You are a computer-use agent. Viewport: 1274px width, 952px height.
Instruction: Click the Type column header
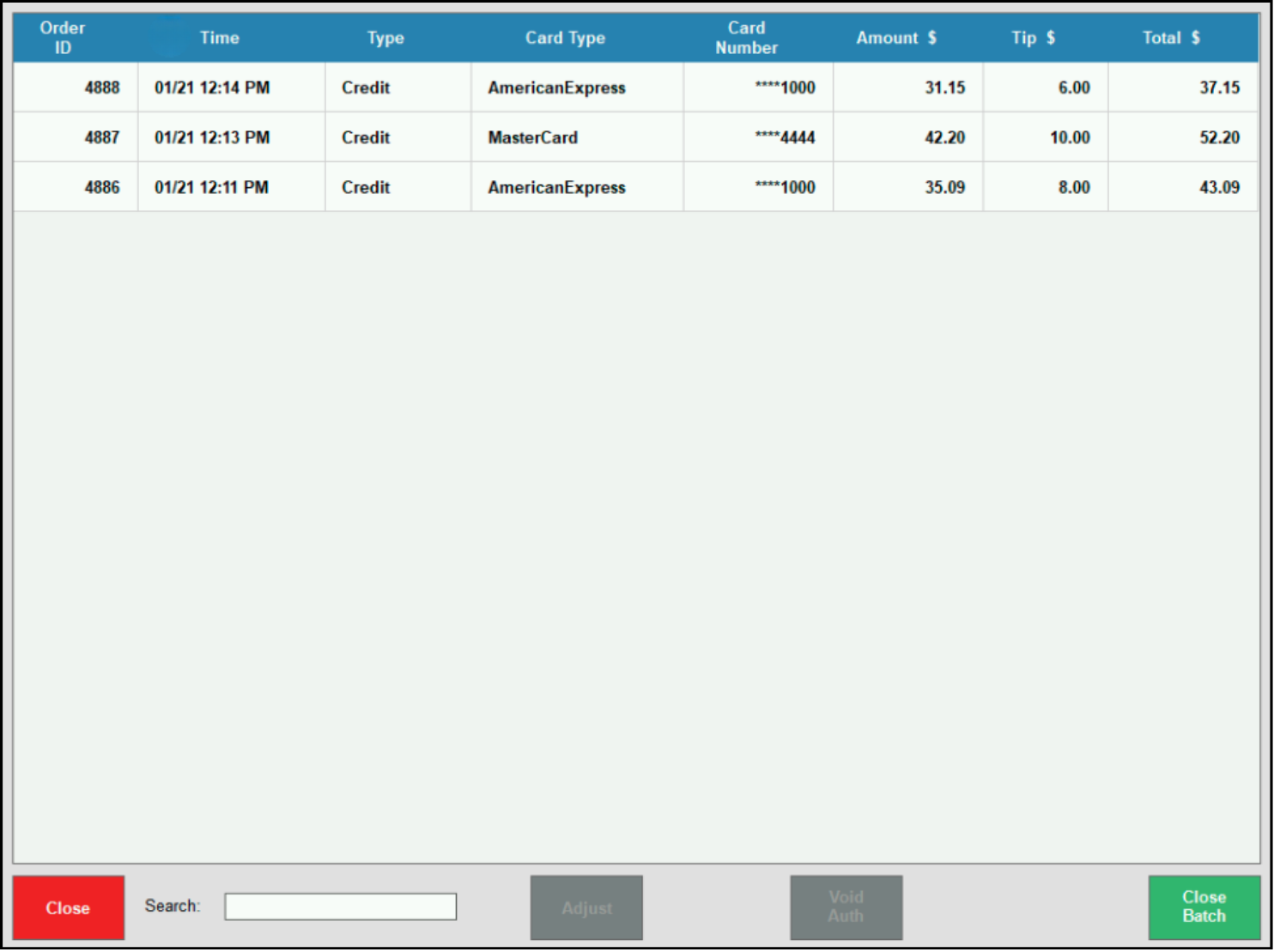point(385,37)
